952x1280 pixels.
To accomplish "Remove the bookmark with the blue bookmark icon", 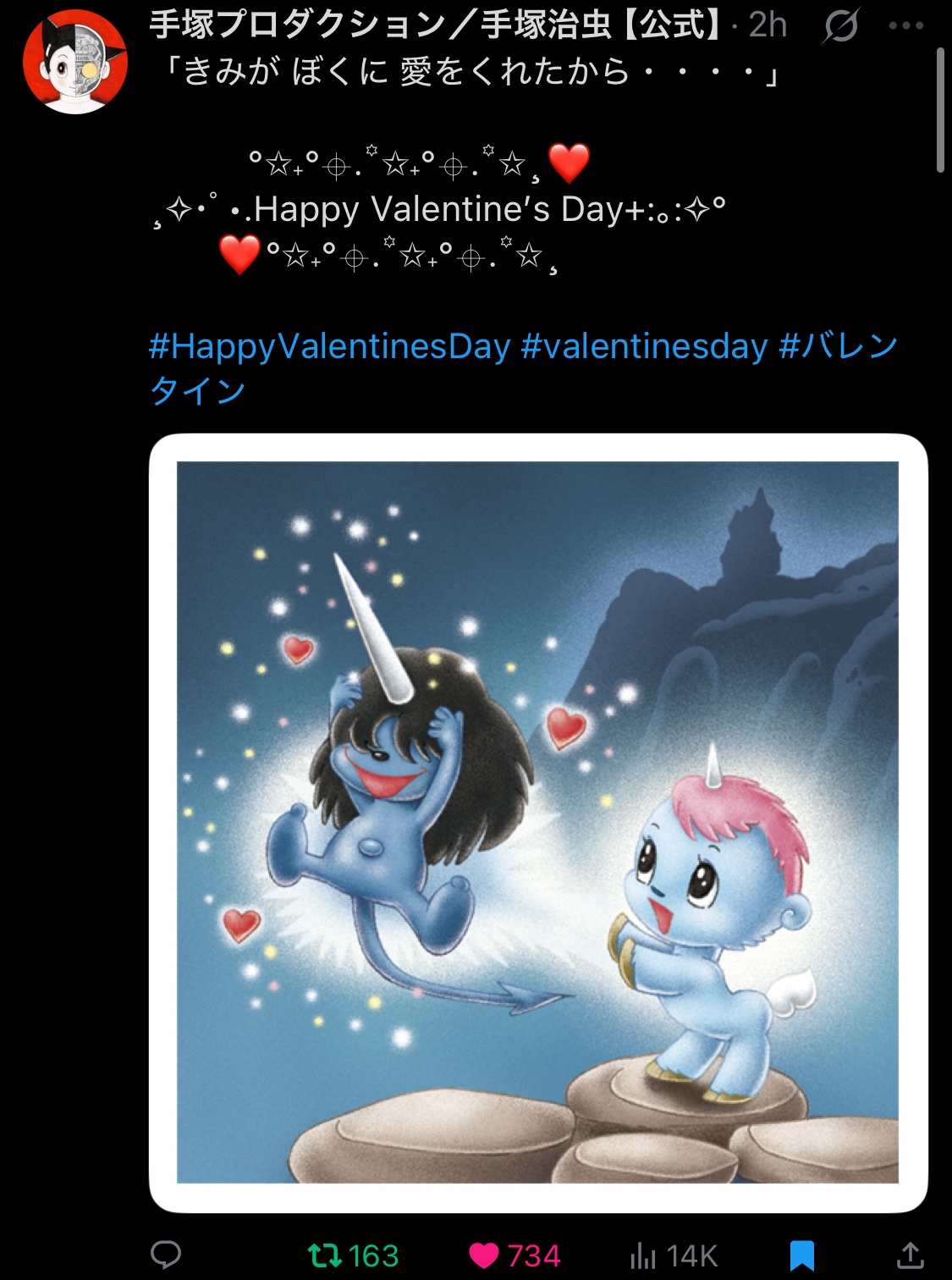I will (x=801, y=1255).
